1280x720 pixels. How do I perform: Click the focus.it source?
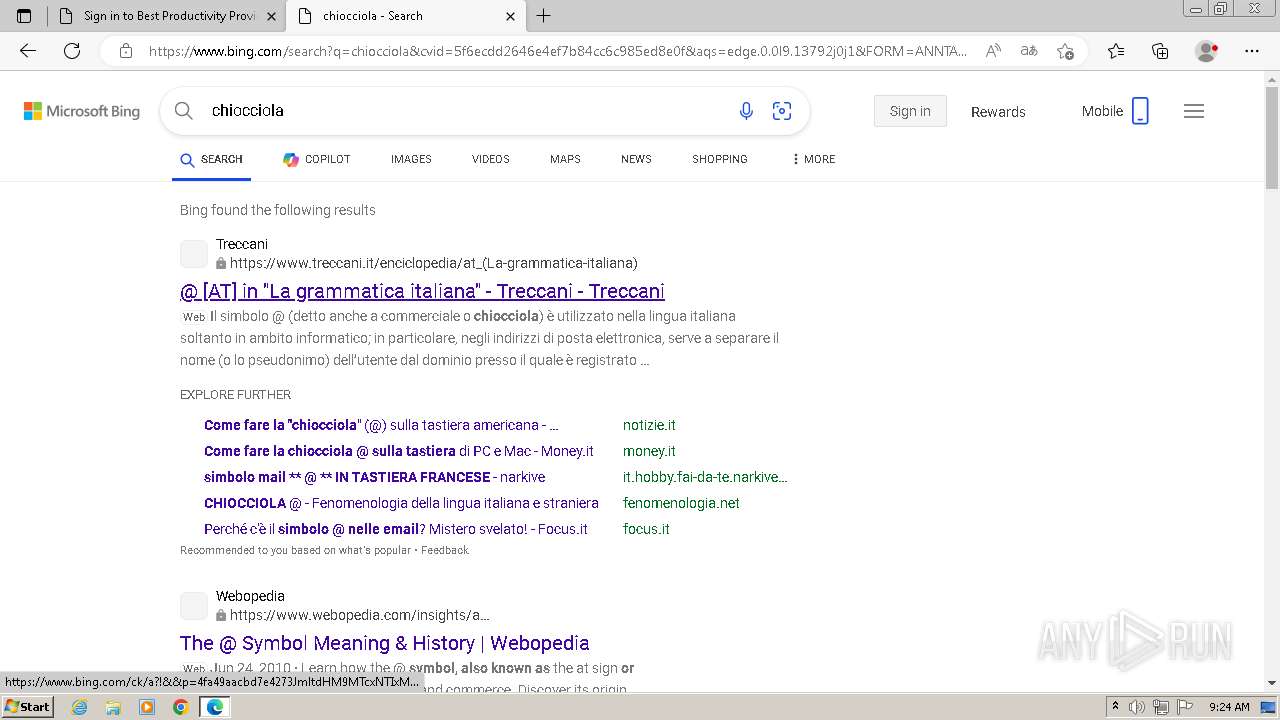coord(646,529)
